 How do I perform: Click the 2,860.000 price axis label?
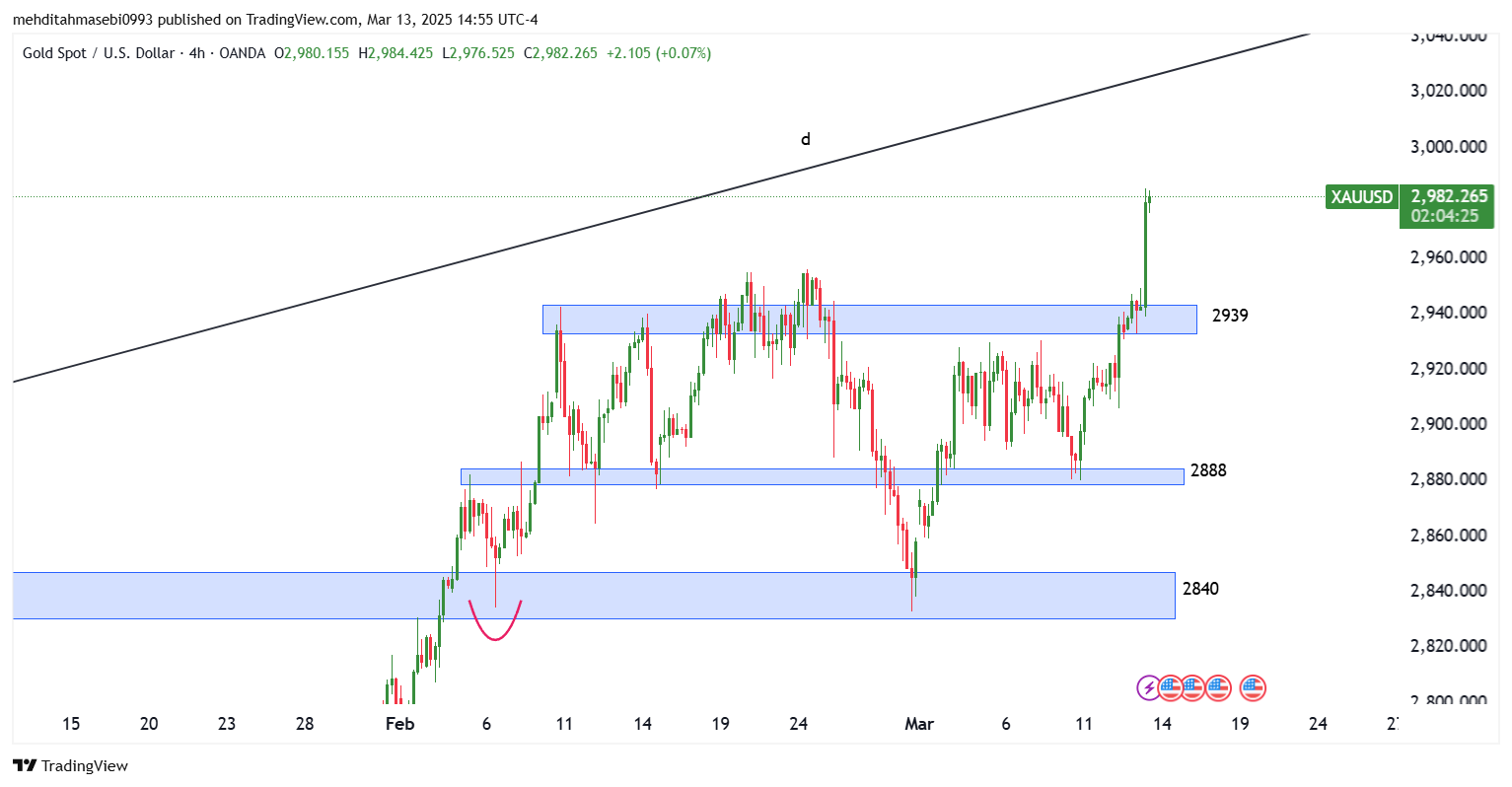click(1448, 536)
